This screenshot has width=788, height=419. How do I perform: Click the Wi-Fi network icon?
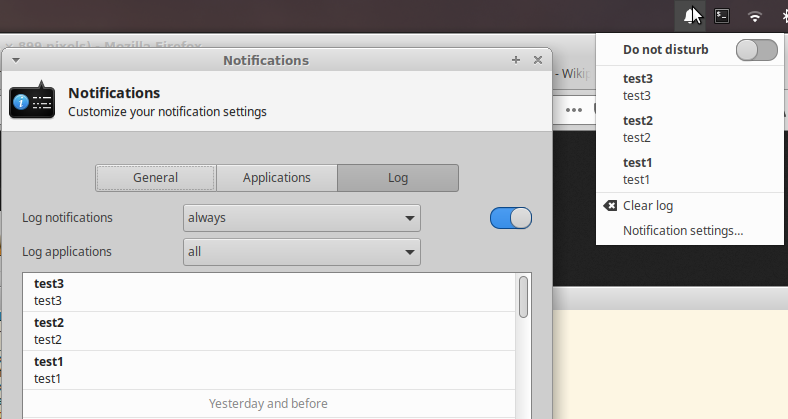(755, 16)
